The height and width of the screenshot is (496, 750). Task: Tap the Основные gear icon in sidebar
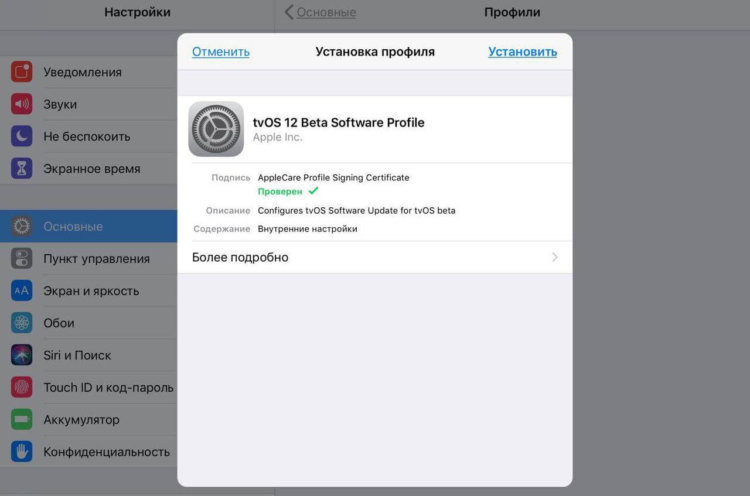[x=22, y=226]
